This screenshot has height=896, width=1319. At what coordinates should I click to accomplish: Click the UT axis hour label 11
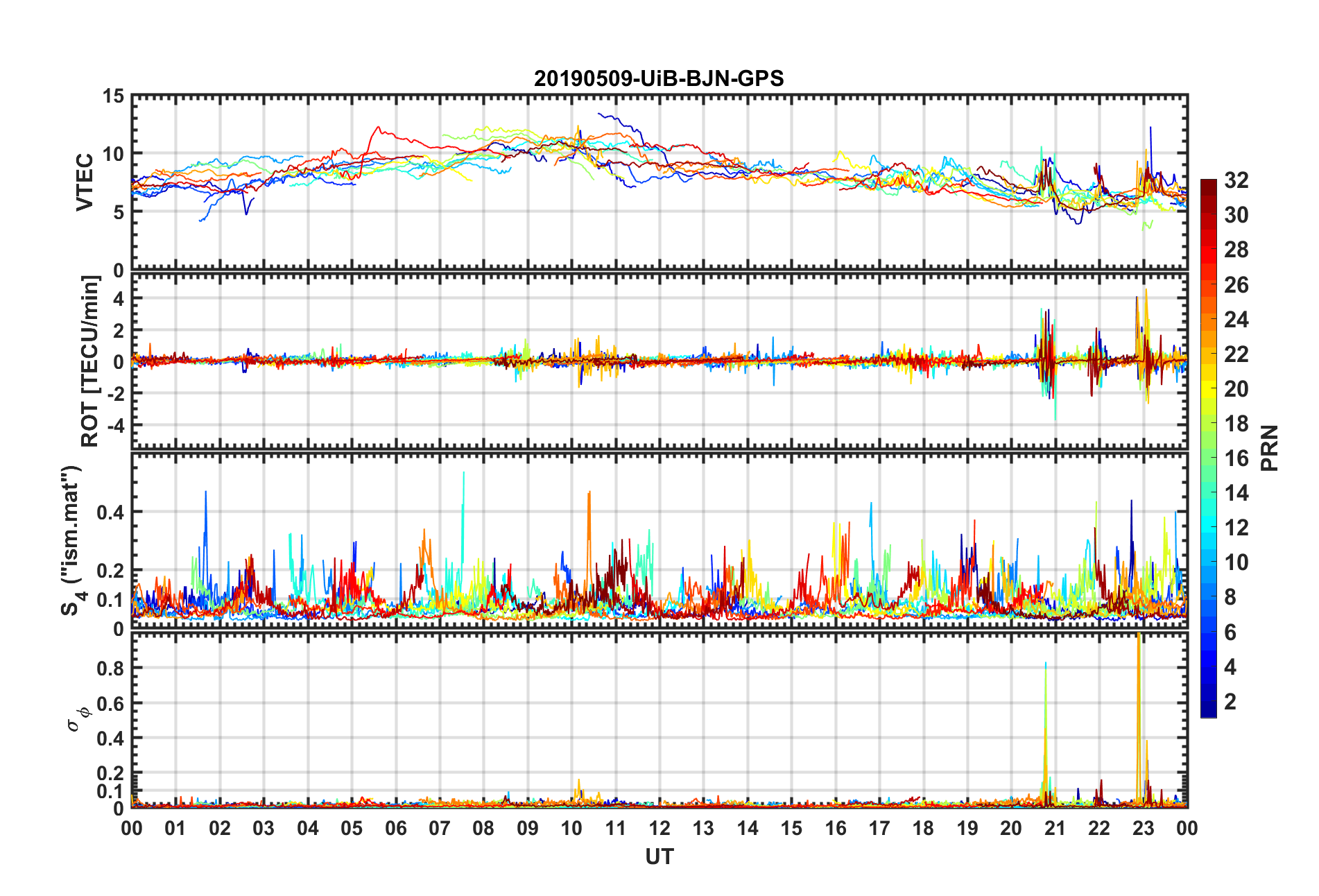616,828
